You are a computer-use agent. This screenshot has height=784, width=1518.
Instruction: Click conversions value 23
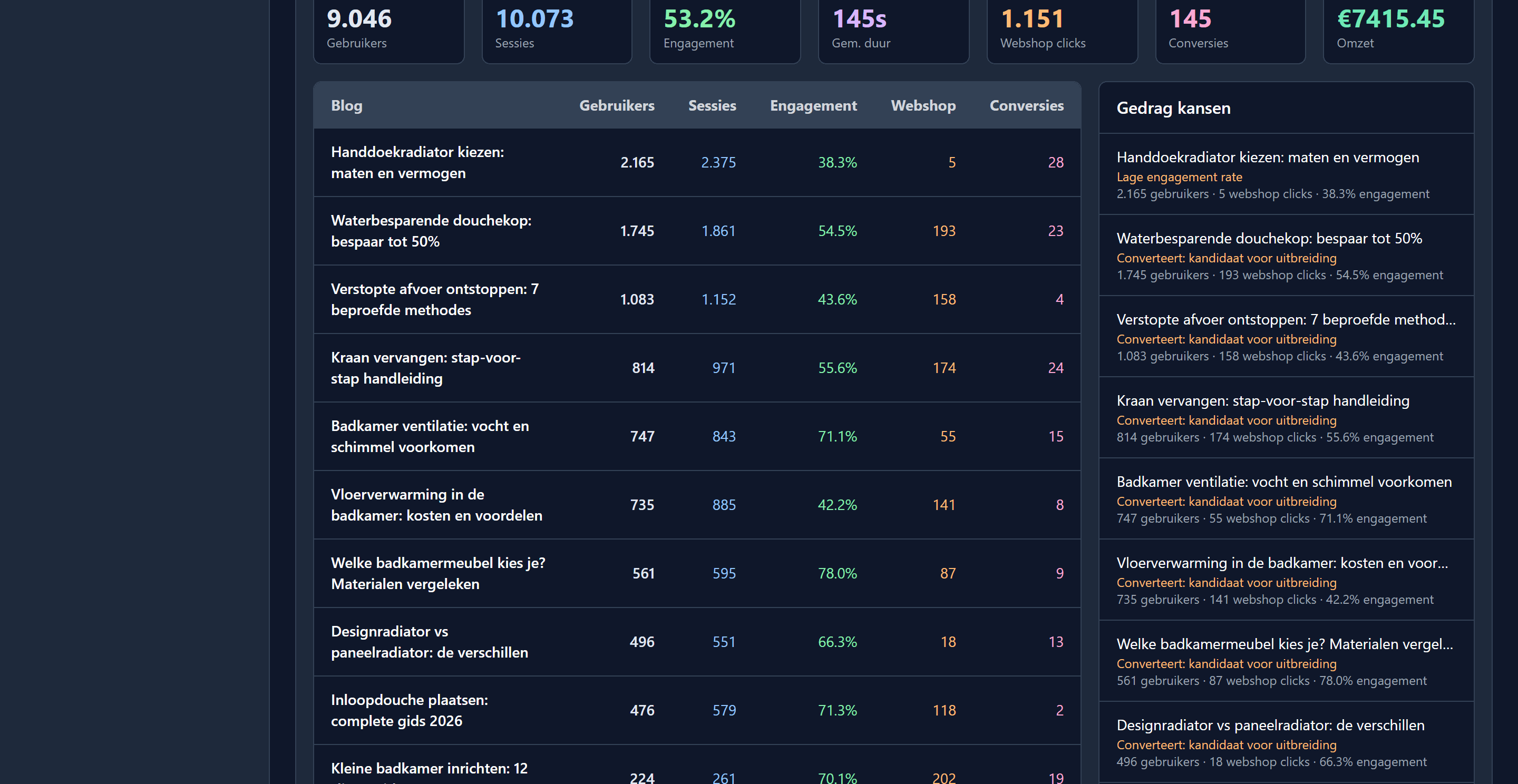1056,231
